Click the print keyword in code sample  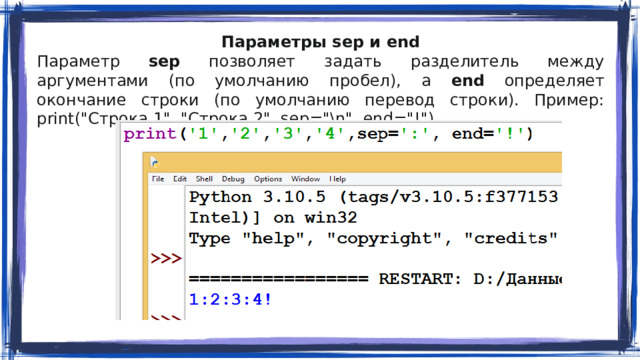click(150, 134)
